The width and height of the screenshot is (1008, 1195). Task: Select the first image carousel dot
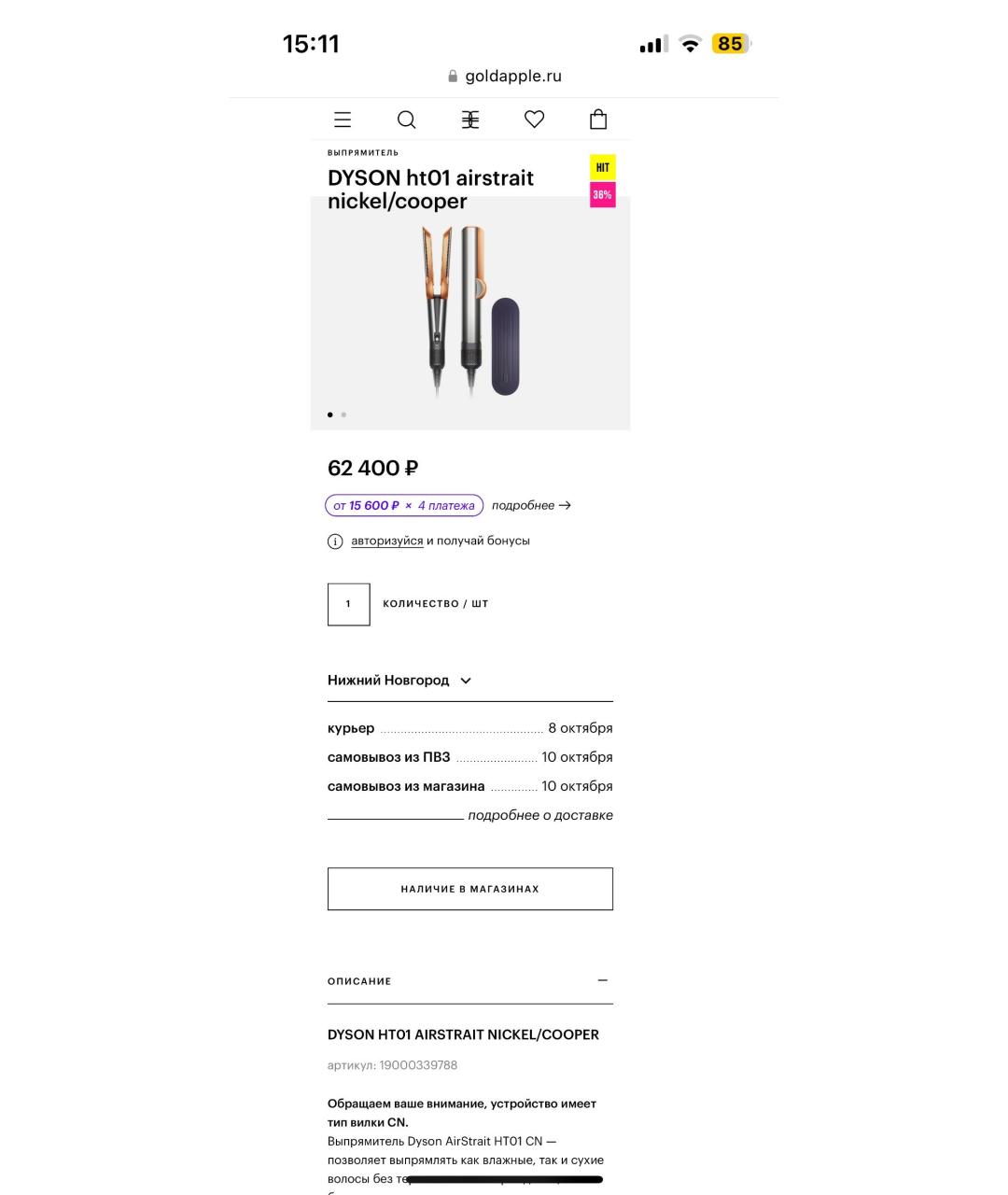click(x=330, y=415)
